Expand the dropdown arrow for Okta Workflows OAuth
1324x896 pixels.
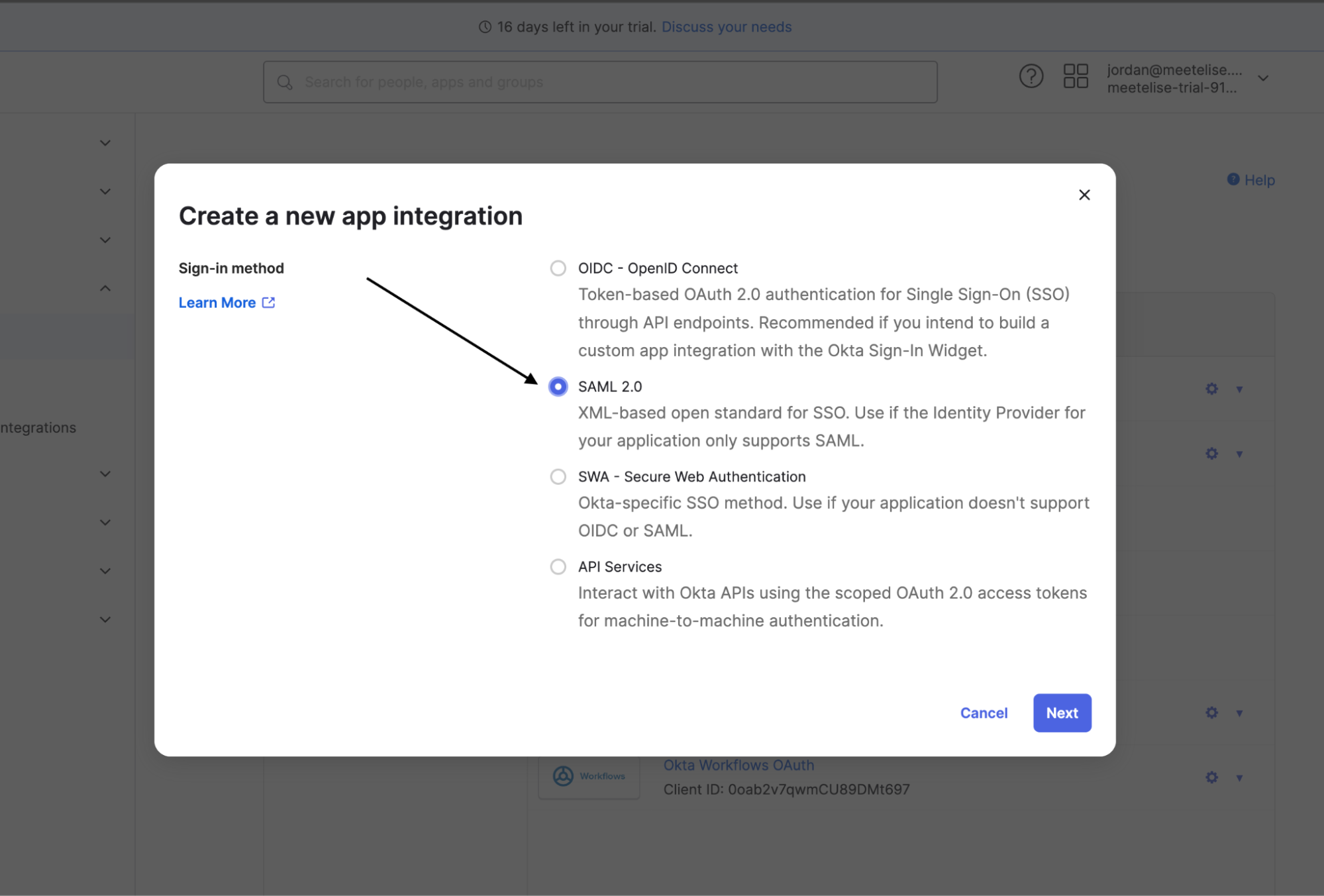point(1239,778)
